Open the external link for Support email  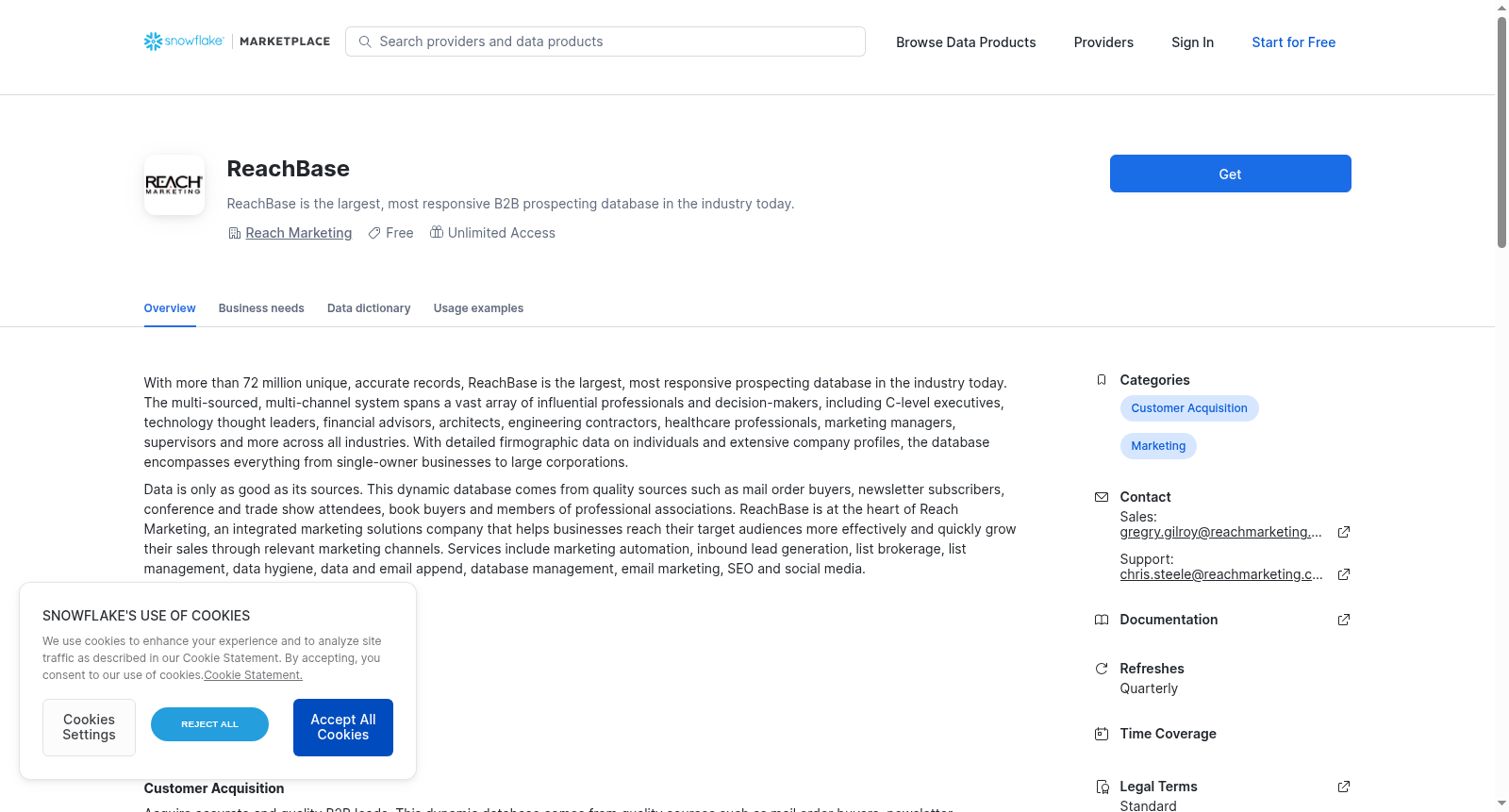(1344, 574)
